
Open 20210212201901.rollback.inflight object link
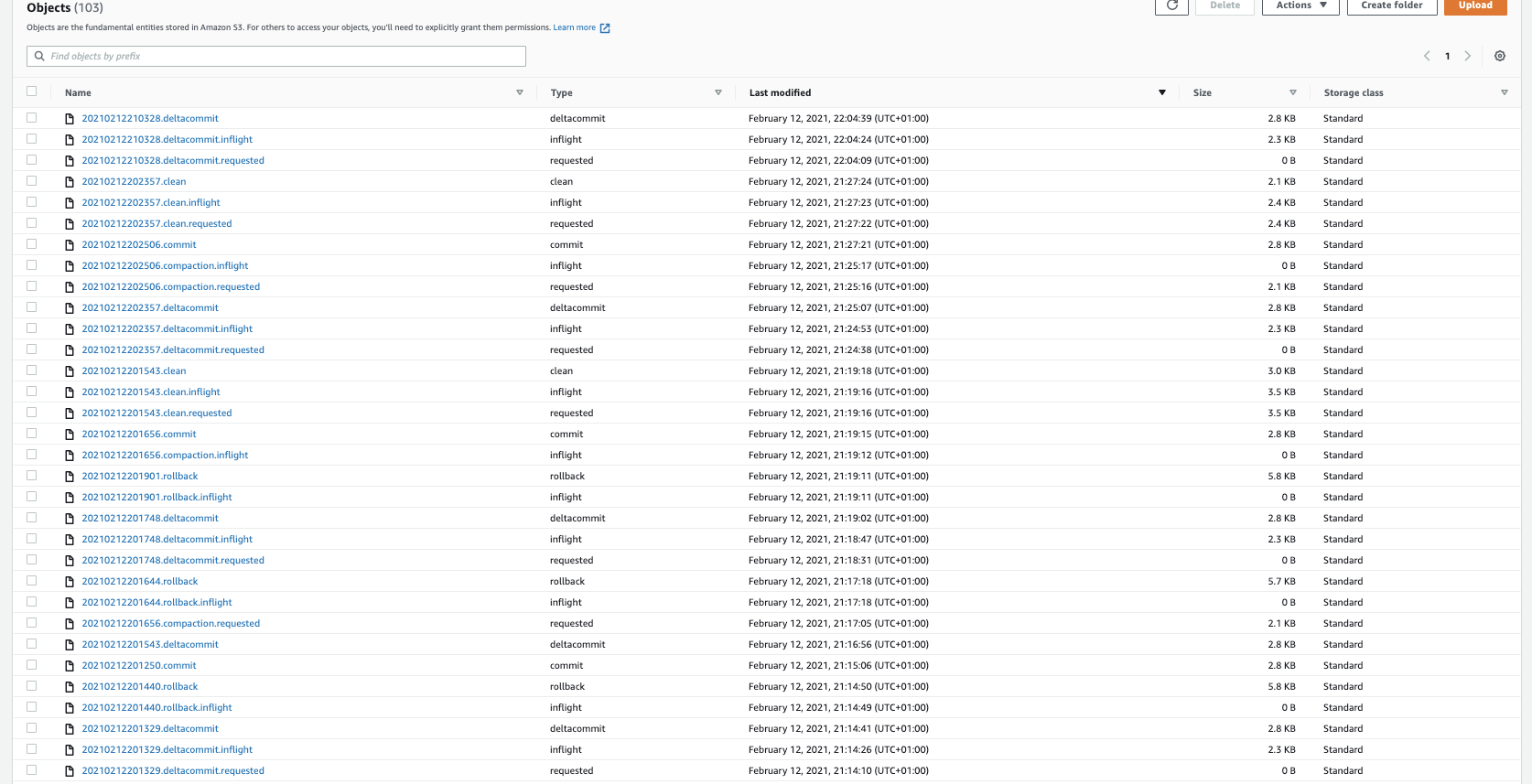tap(156, 498)
